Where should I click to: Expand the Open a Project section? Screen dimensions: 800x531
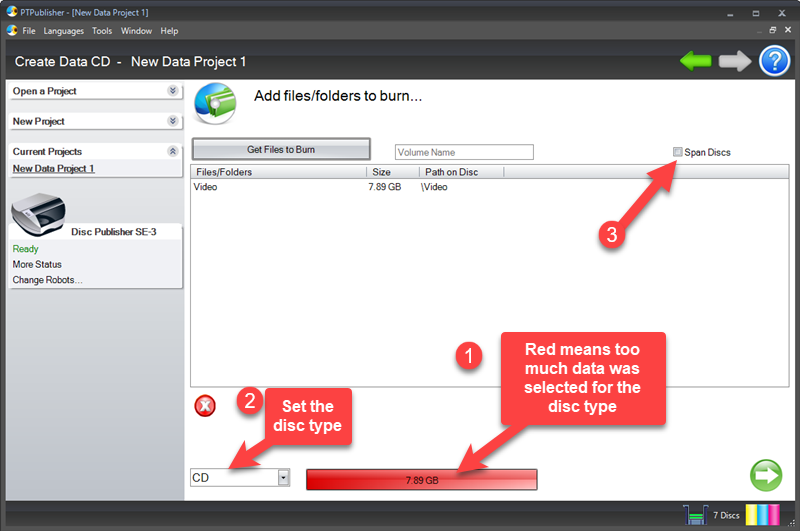[173, 91]
